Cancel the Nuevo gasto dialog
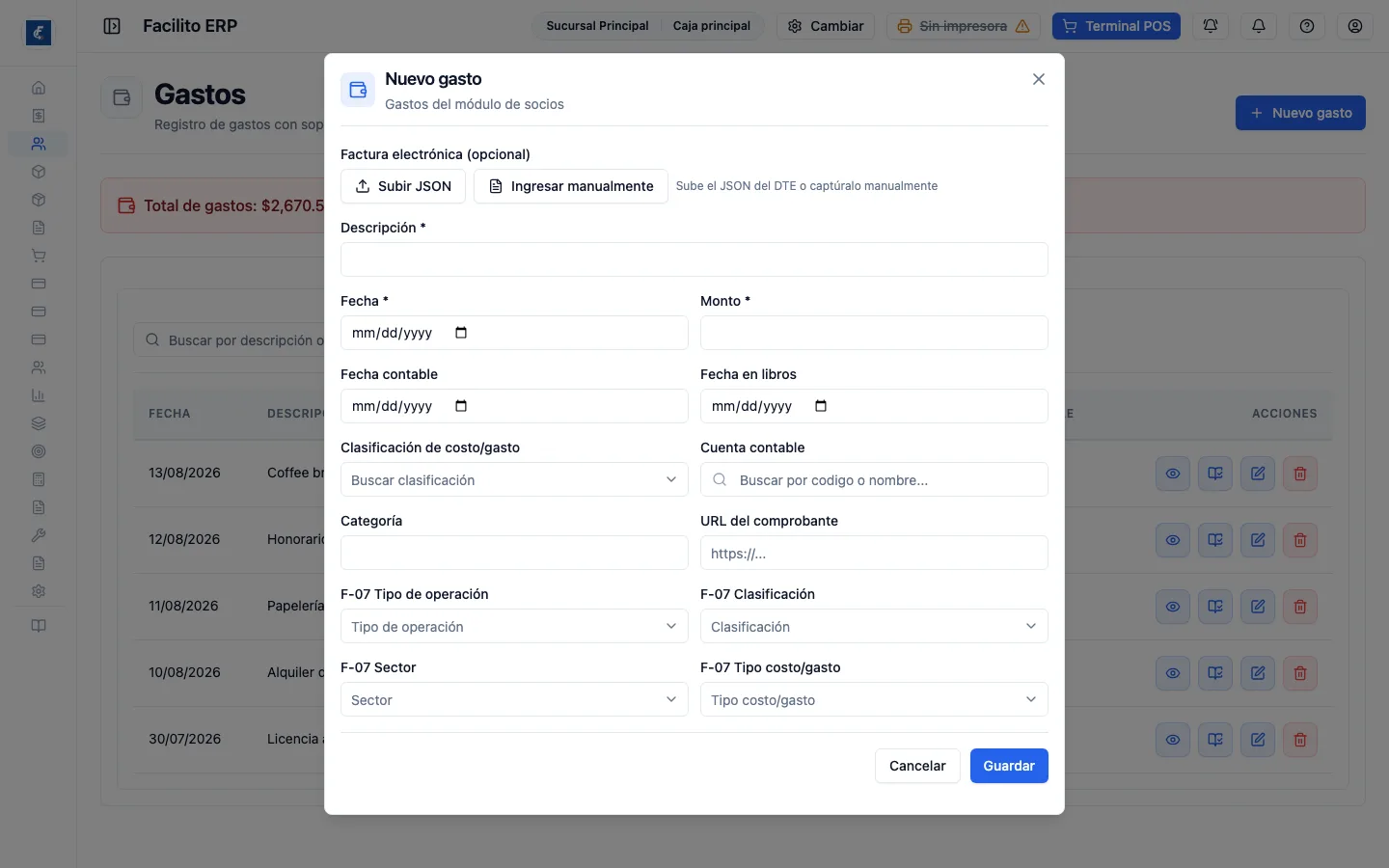 (917, 766)
